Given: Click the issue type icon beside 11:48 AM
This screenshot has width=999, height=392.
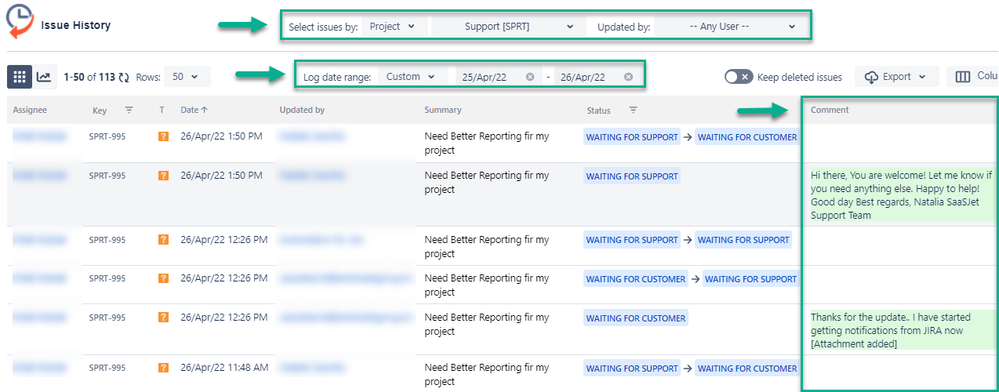Looking at the screenshot, I should click(x=163, y=368).
